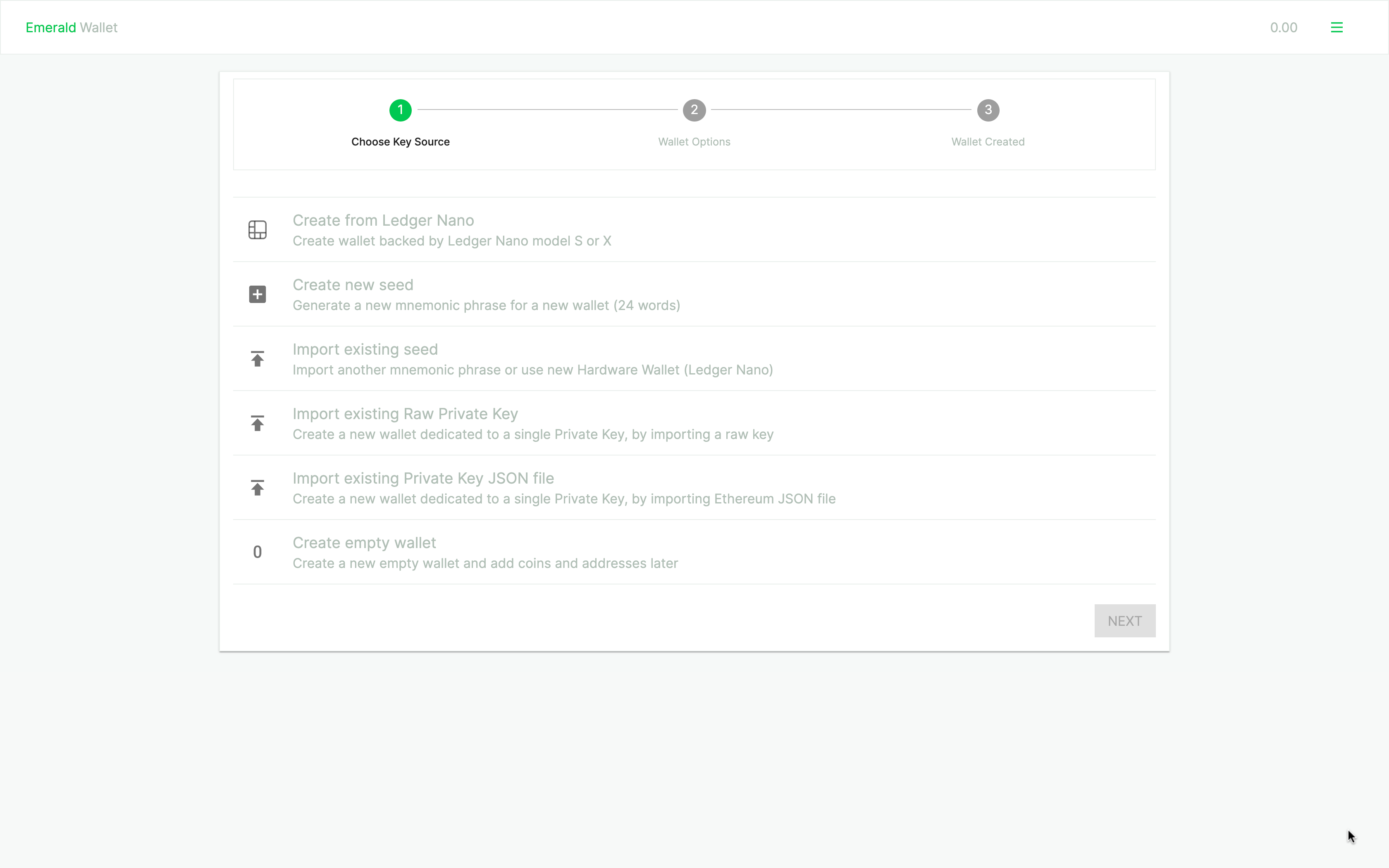Click the step 2 Wallet Options indicator
This screenshot has width=1389, height=868.
pos(694,110)
